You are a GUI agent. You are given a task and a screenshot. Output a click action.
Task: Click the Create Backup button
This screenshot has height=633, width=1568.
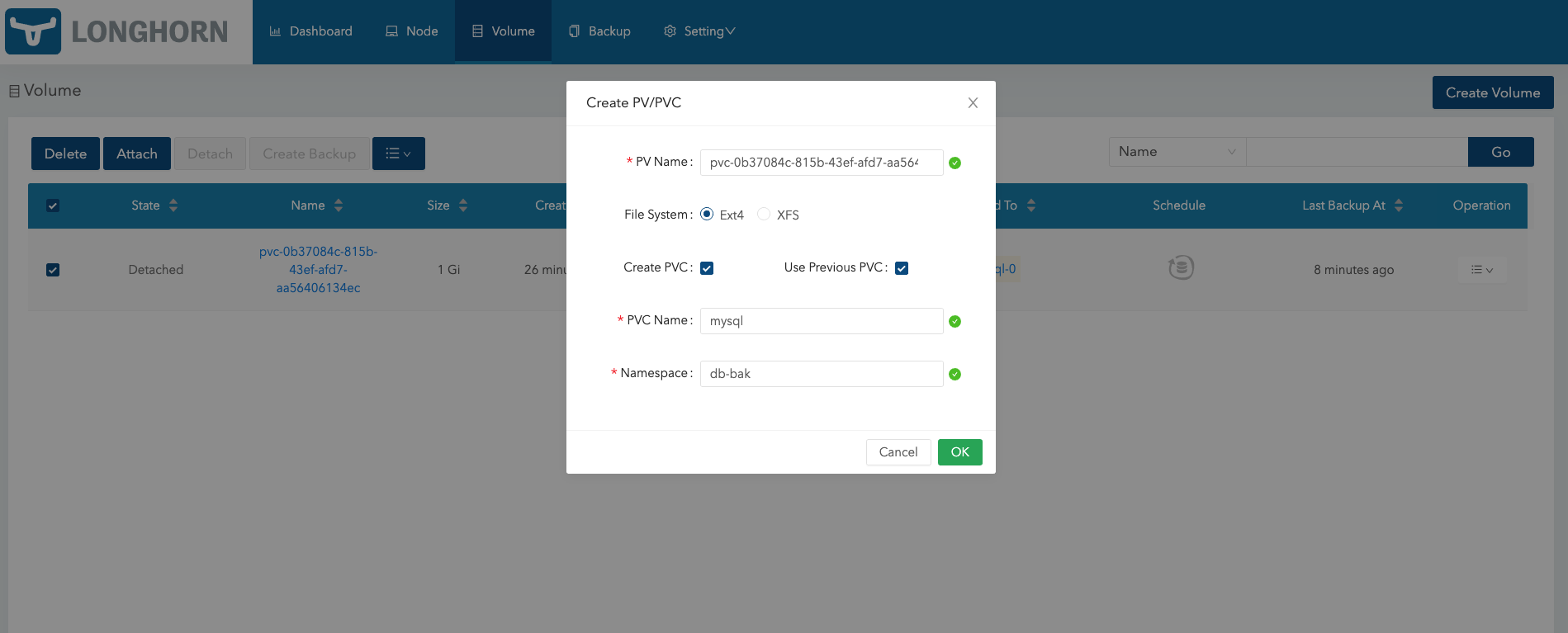tap(310, 154)
